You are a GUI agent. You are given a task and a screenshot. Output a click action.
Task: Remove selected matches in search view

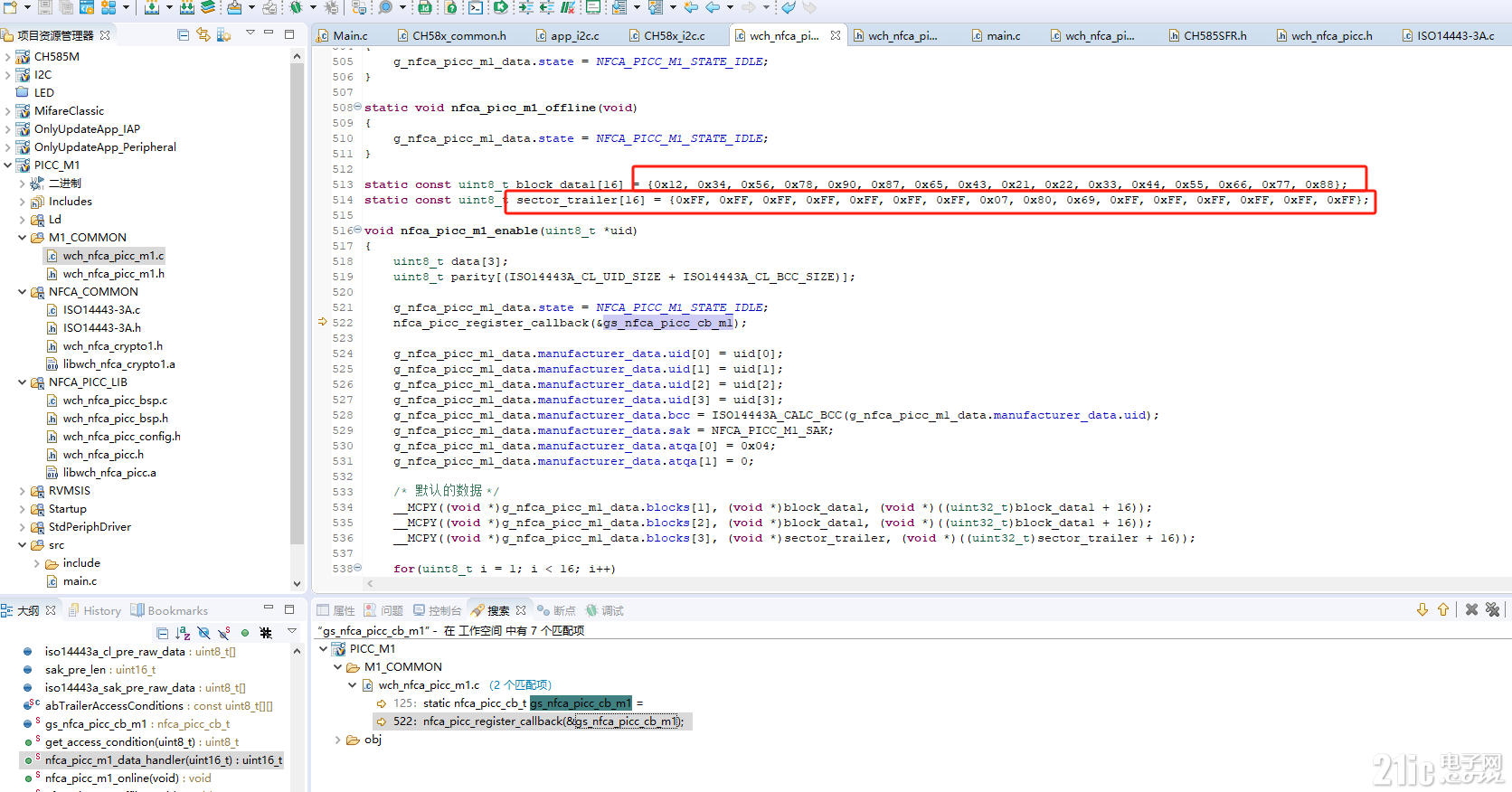coord(1471,609)
